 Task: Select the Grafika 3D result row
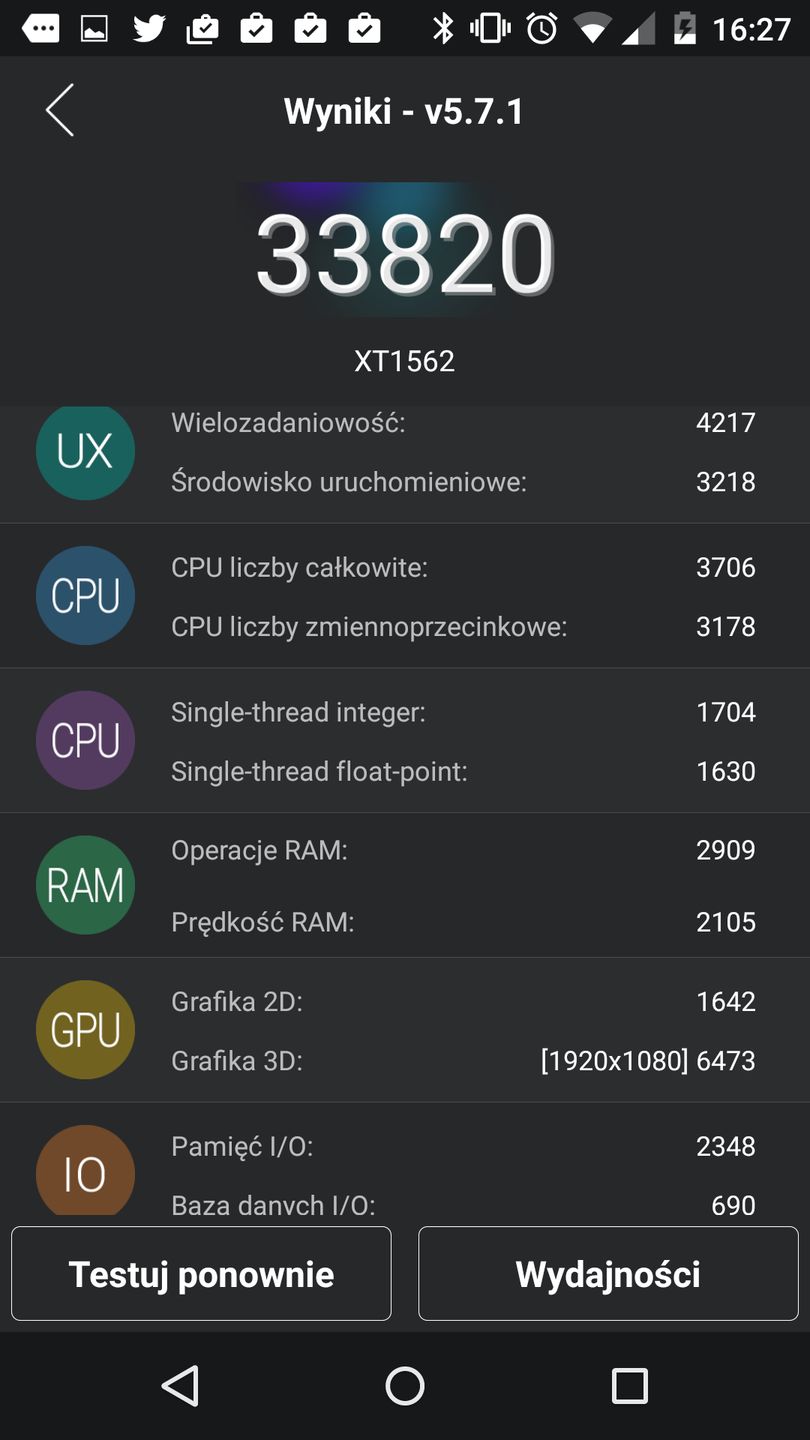463,1060
